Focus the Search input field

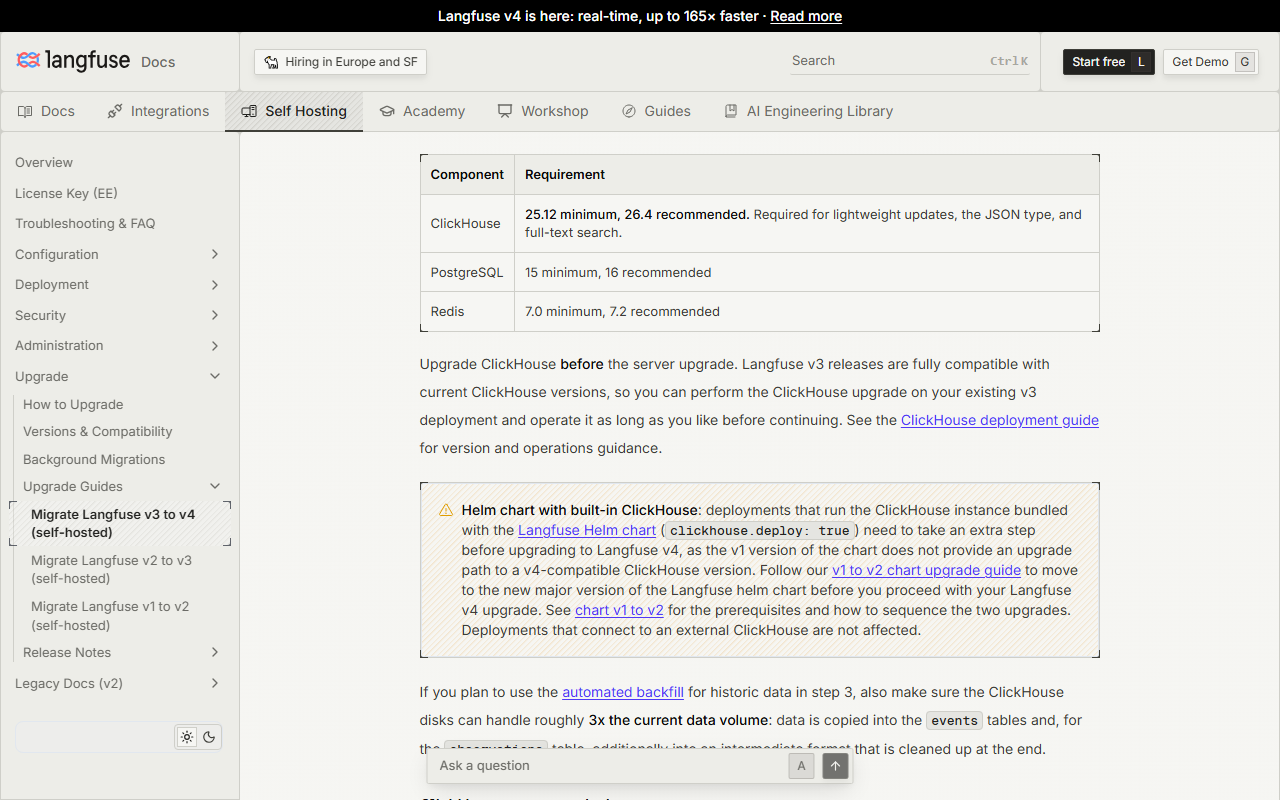pos(910,61)
